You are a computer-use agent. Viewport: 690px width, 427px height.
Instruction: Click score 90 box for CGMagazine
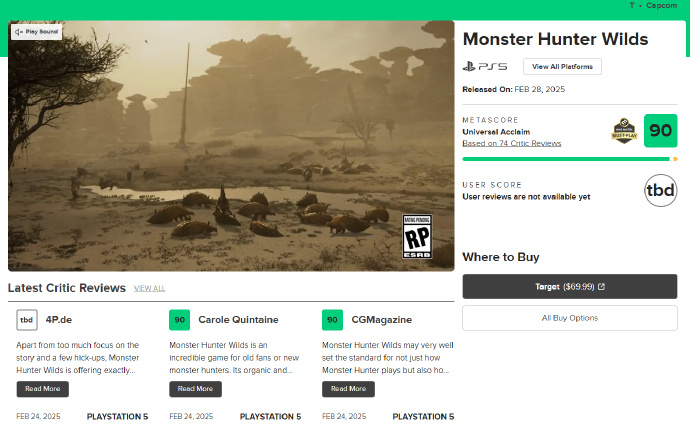332,320
